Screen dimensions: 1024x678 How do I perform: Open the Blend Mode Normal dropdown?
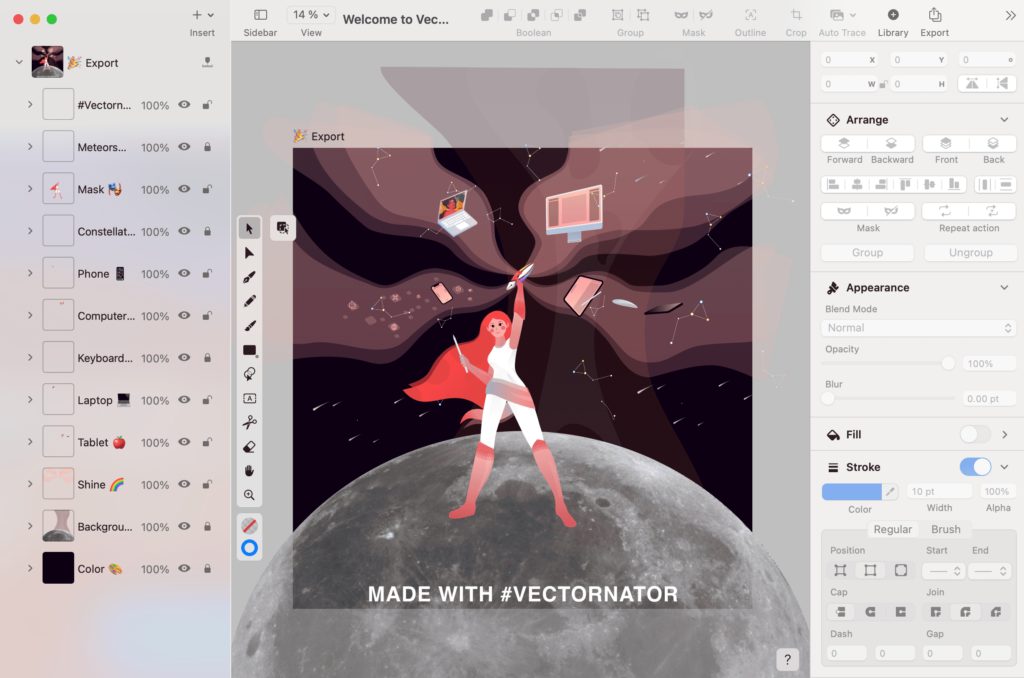pyautogui.click(x=918, y=328)
